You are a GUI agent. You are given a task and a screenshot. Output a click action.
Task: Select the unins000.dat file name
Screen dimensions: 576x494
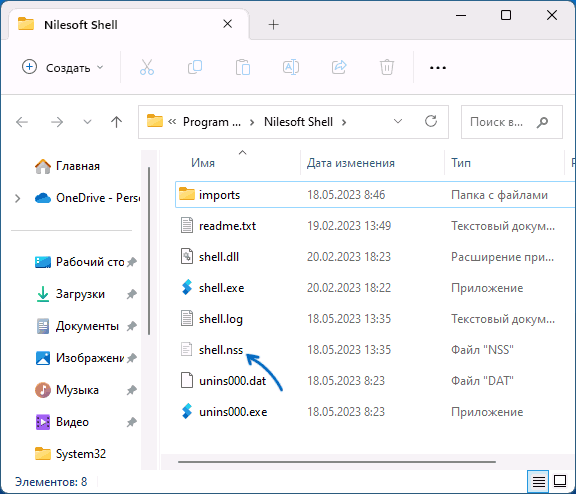(233, 381)
